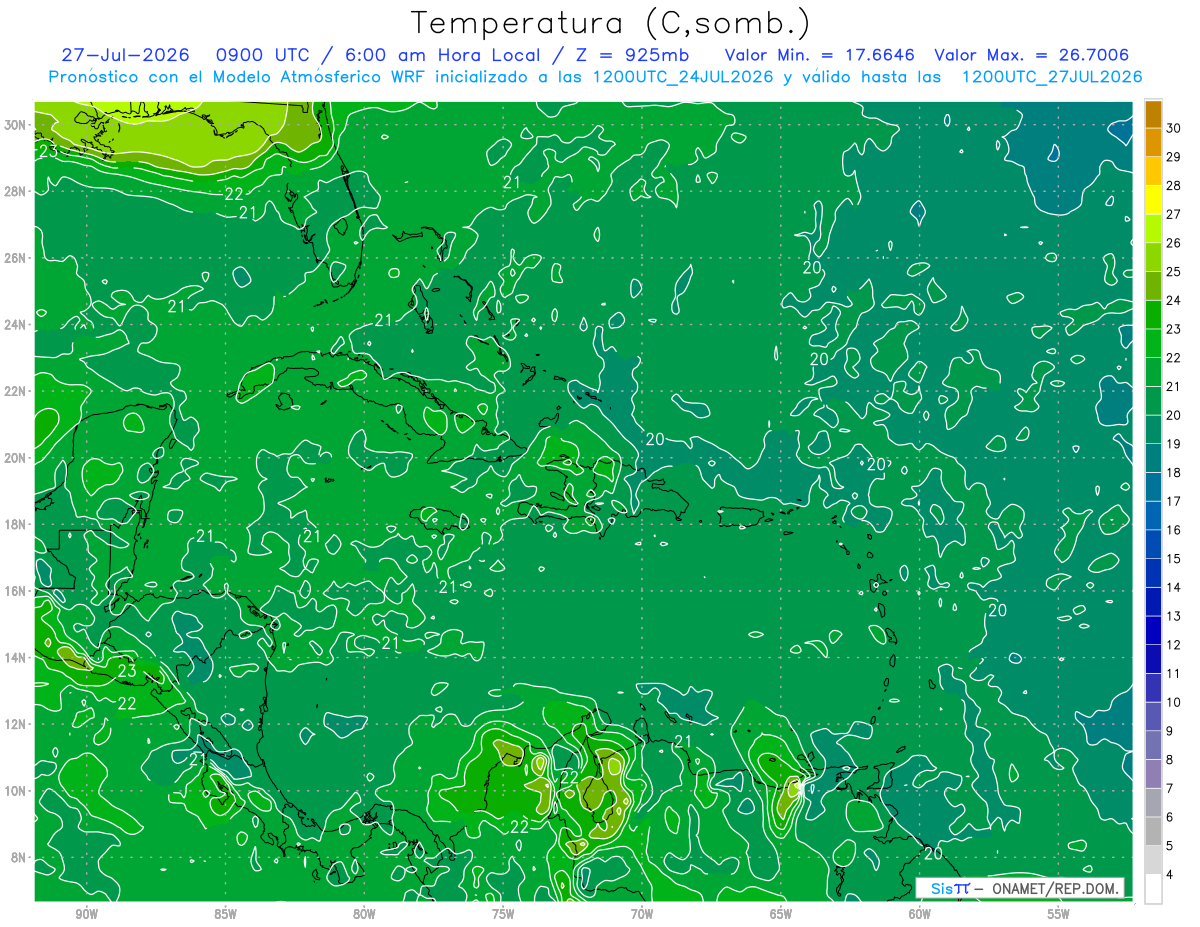The width and height of the screenshot is (1200, 927).
Task: Click "1200UTC_27JUL2026" valid-until time text
Action: [1051, 77]
